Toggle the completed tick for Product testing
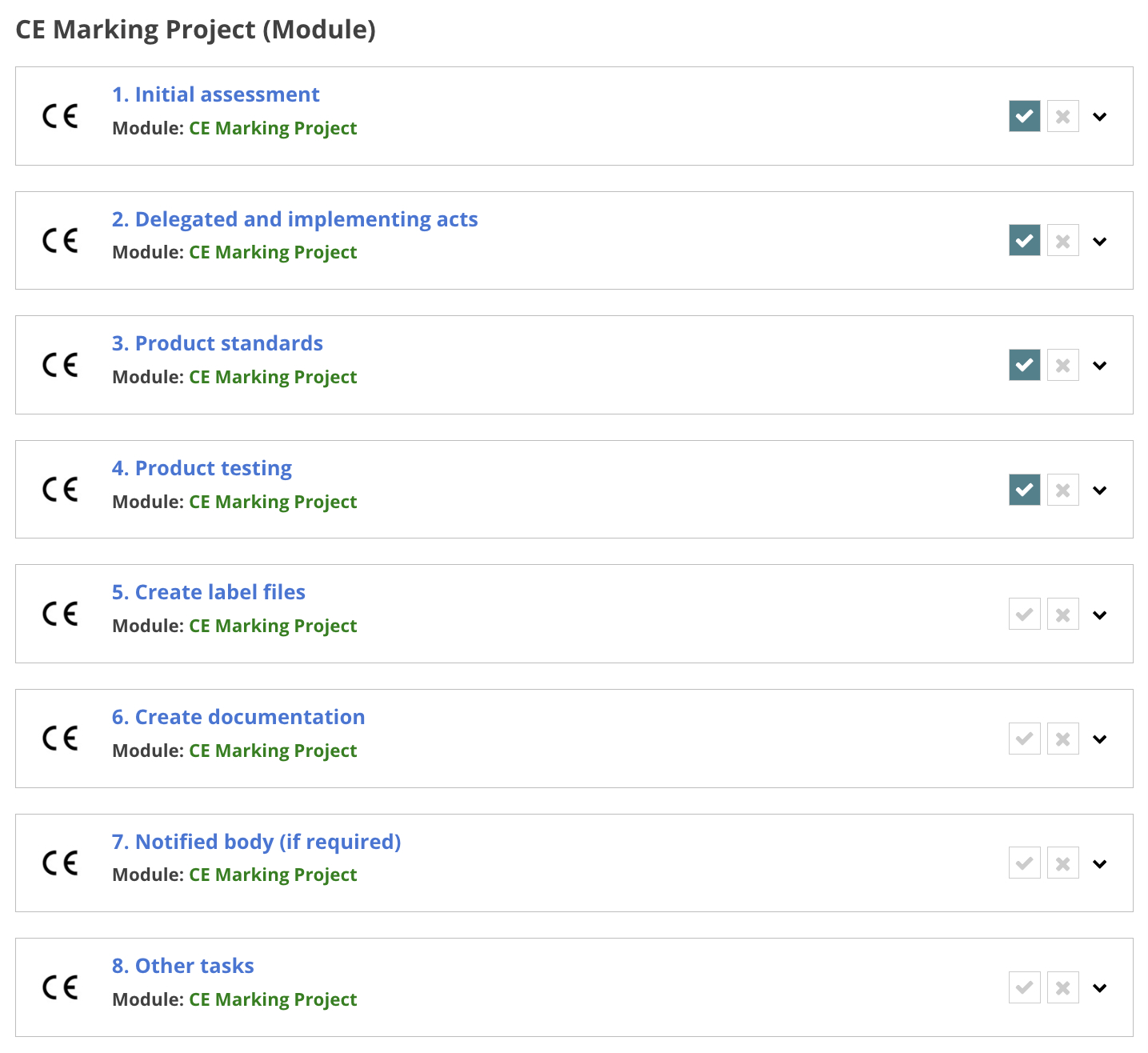This screenshot has height=1053, width=1148. (x=1025, y=490)
